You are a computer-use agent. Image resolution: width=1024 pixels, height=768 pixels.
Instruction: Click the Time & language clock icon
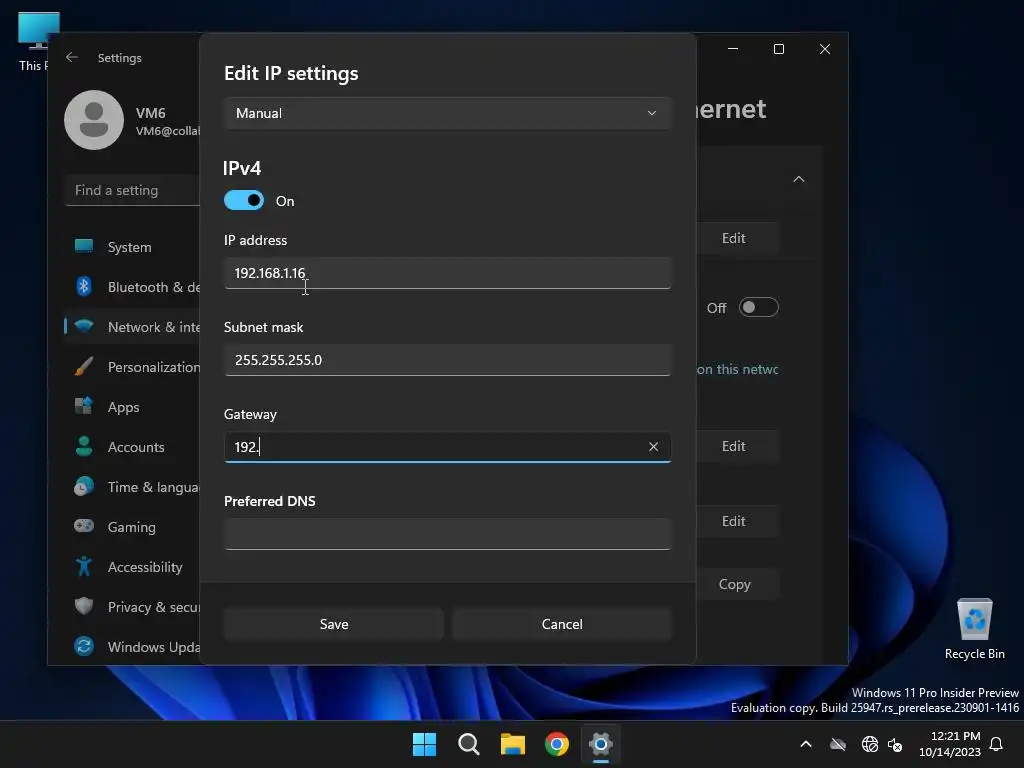pyautogui.click(x=84, y=486)
